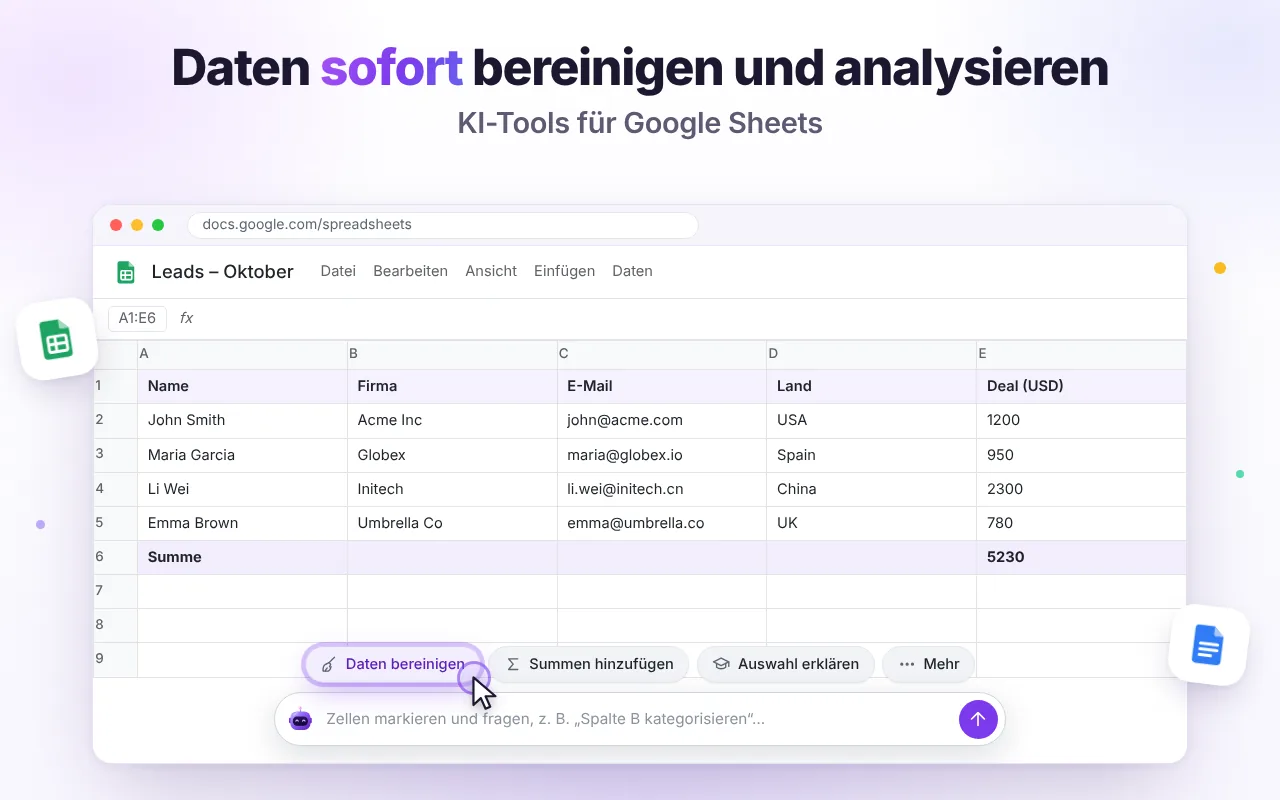Select row 6 header

[116, 557]
